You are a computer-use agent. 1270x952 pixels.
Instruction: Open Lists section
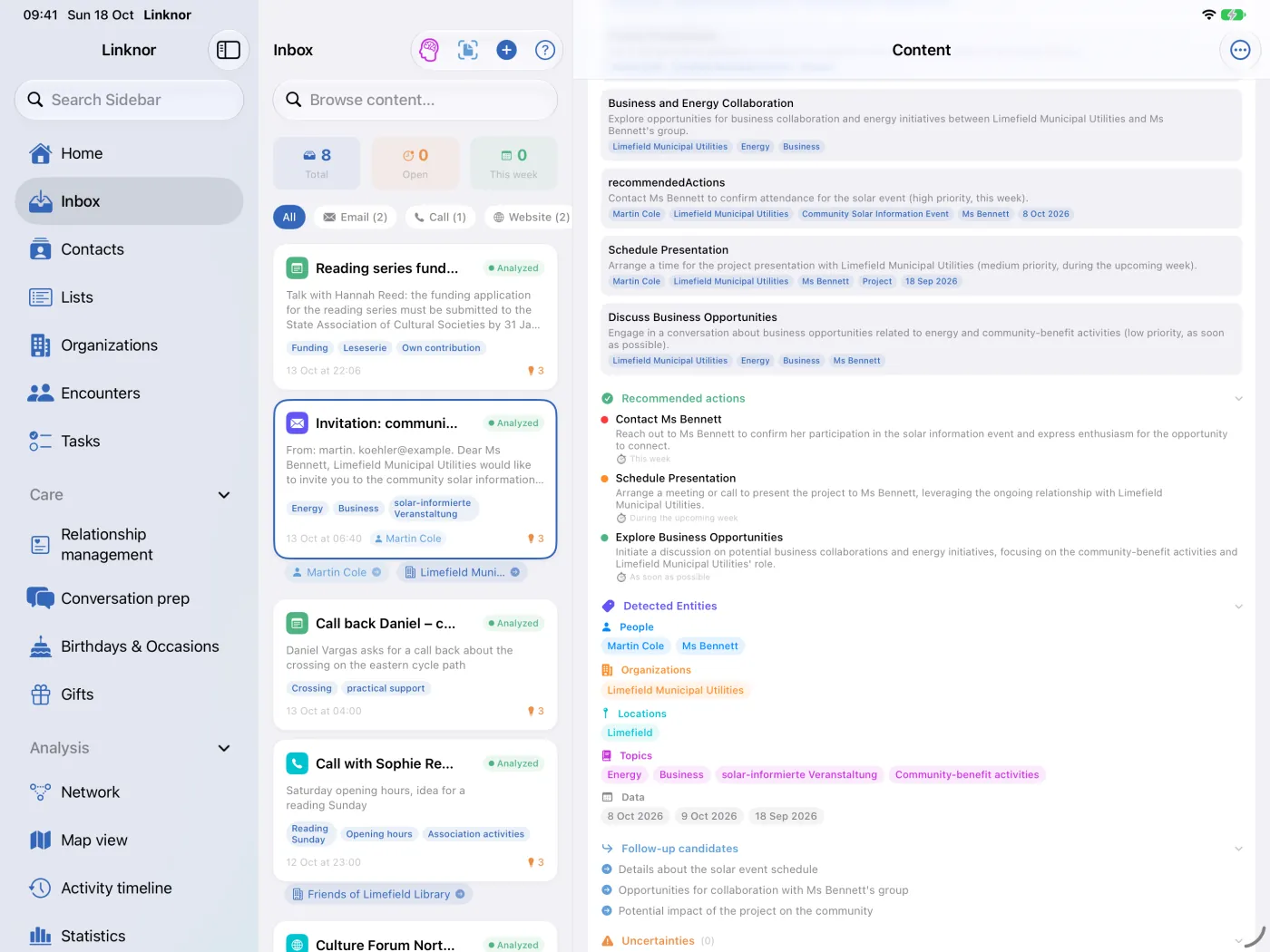[129, 297]
